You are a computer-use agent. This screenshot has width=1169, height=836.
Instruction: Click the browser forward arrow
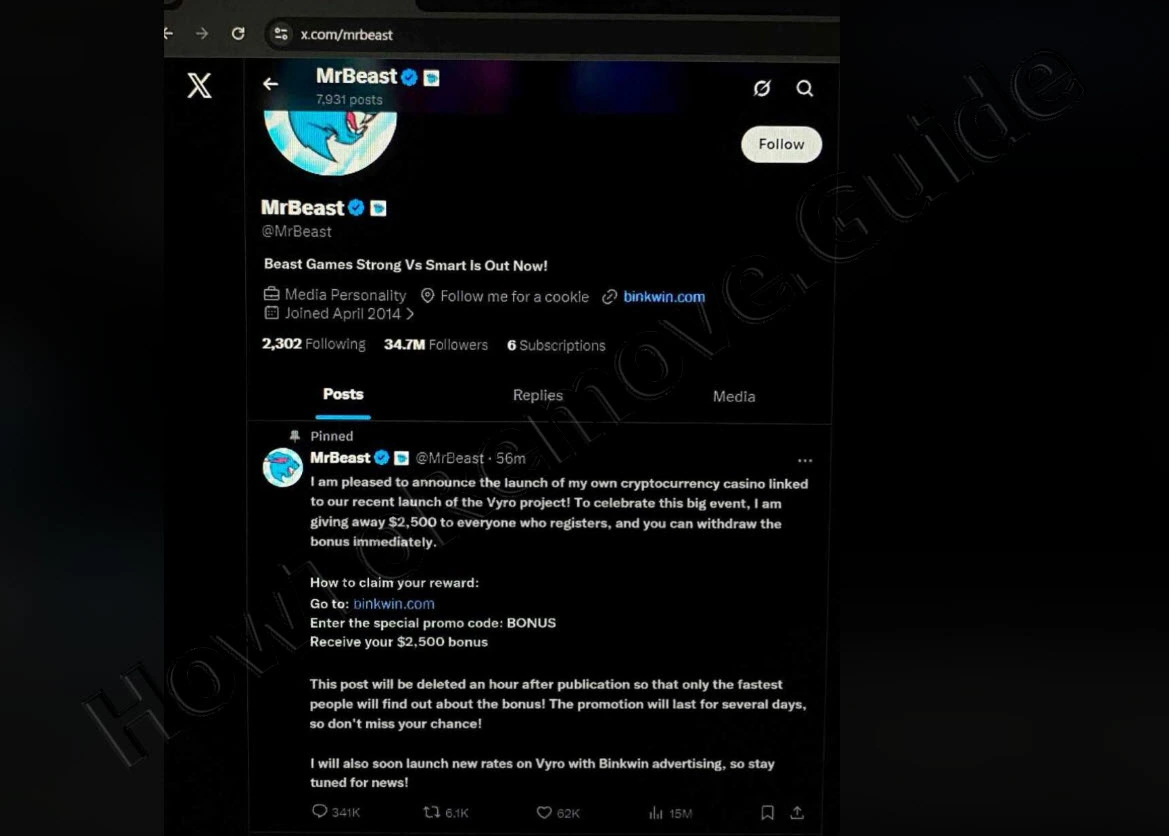point(201,34)
